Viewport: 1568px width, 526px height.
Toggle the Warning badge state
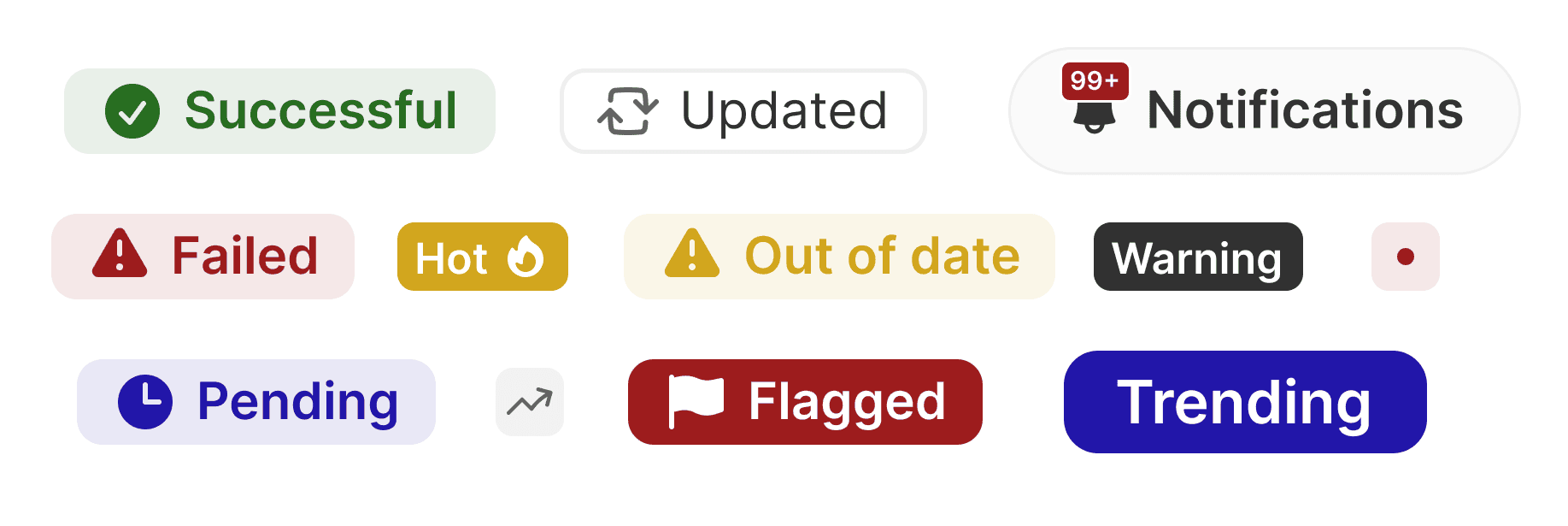pos(1198,257)
